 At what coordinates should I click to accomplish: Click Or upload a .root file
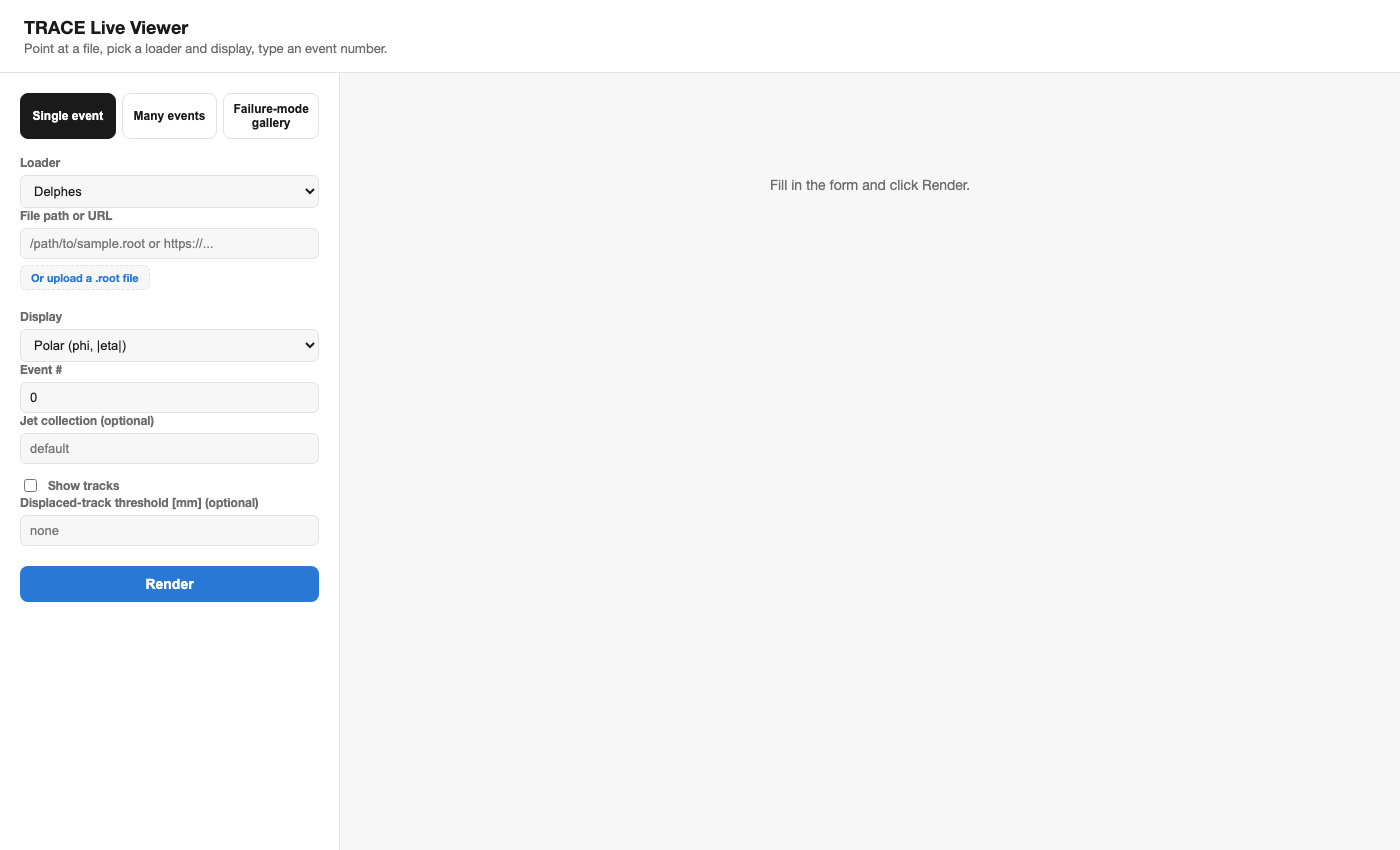tap(85, 278)
